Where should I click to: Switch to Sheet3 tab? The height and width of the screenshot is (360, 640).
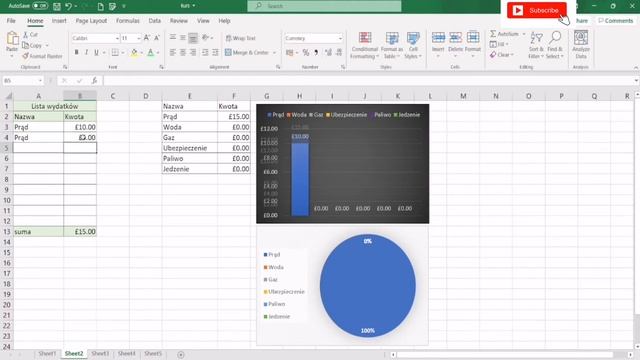click(100, 353)
